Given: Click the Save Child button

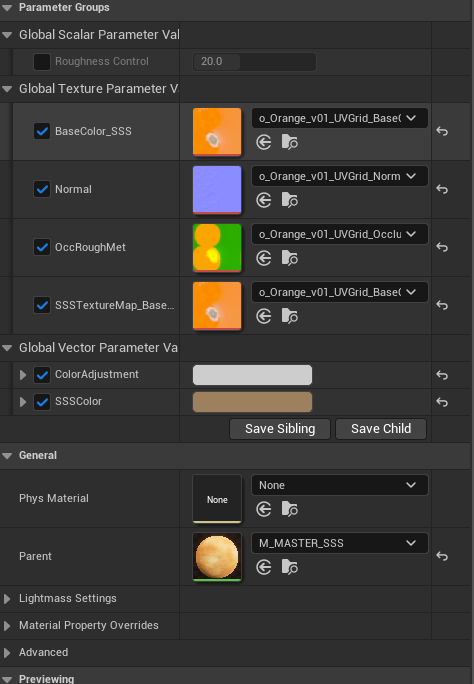Looking at the screenshot, I should [x=381, y=429].
